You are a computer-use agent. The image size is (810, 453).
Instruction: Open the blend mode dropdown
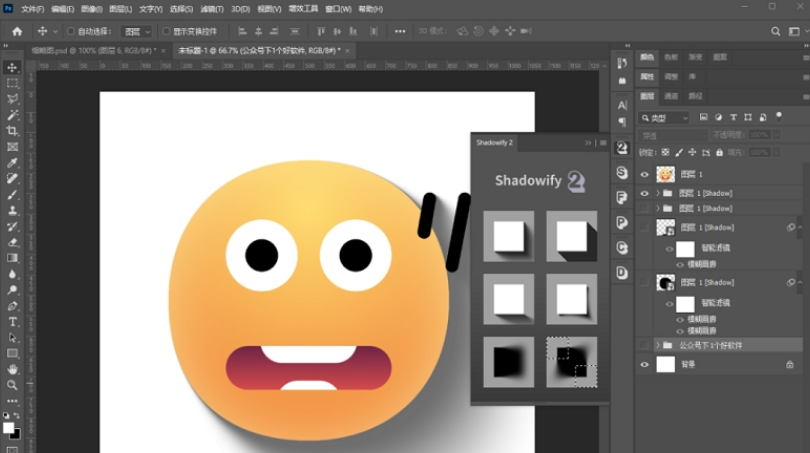[673, 135]
